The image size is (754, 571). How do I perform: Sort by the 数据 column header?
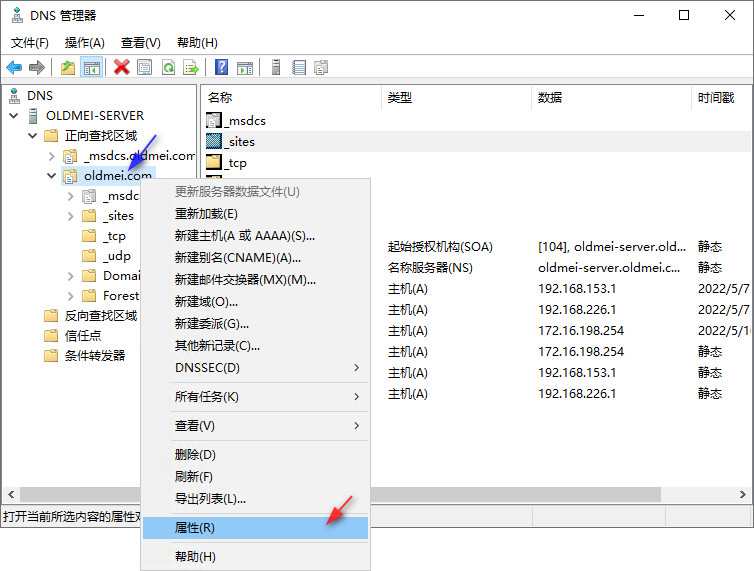pos(612,98)
